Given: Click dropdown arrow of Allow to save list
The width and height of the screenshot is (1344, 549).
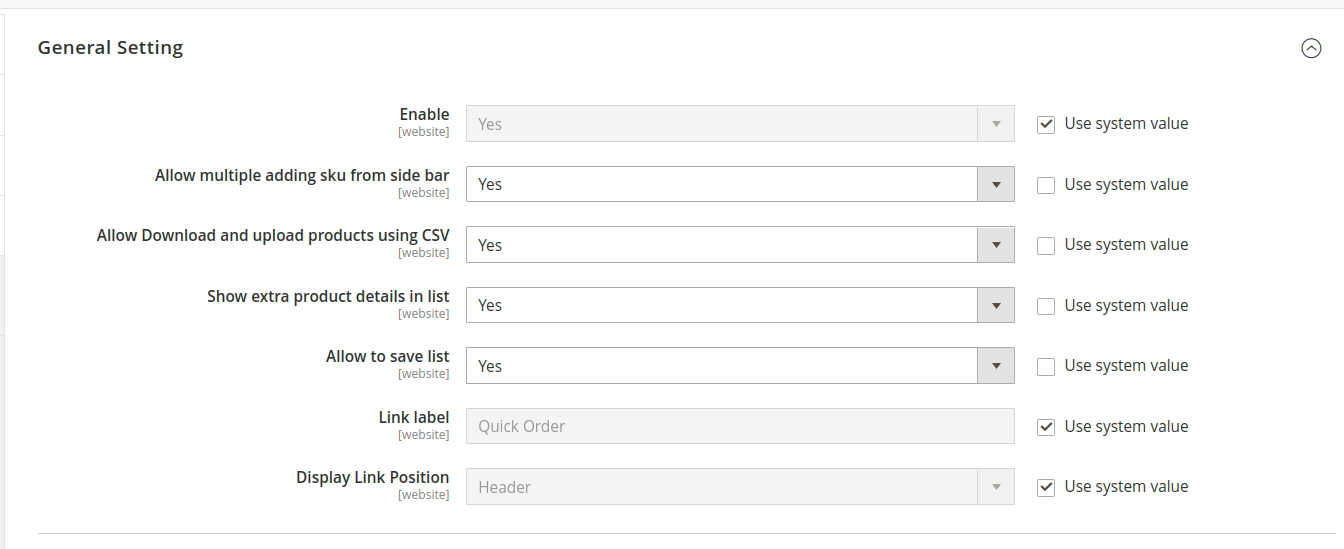Looking at the screenshot, I should [996, 366].
